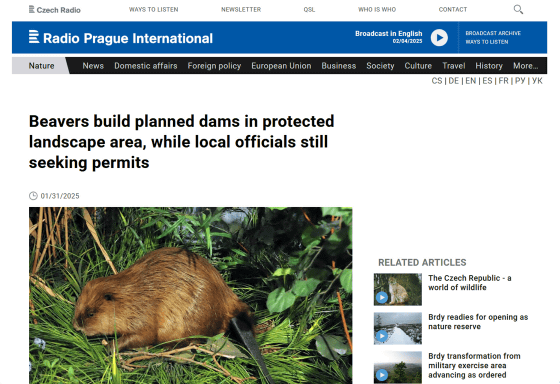
Task: Open the search magnifier icon
Action: [518, 9]
